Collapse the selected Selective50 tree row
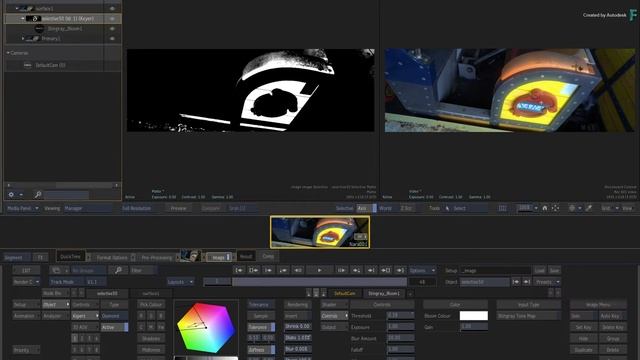 pyautogui.click(x=23, y=18)
